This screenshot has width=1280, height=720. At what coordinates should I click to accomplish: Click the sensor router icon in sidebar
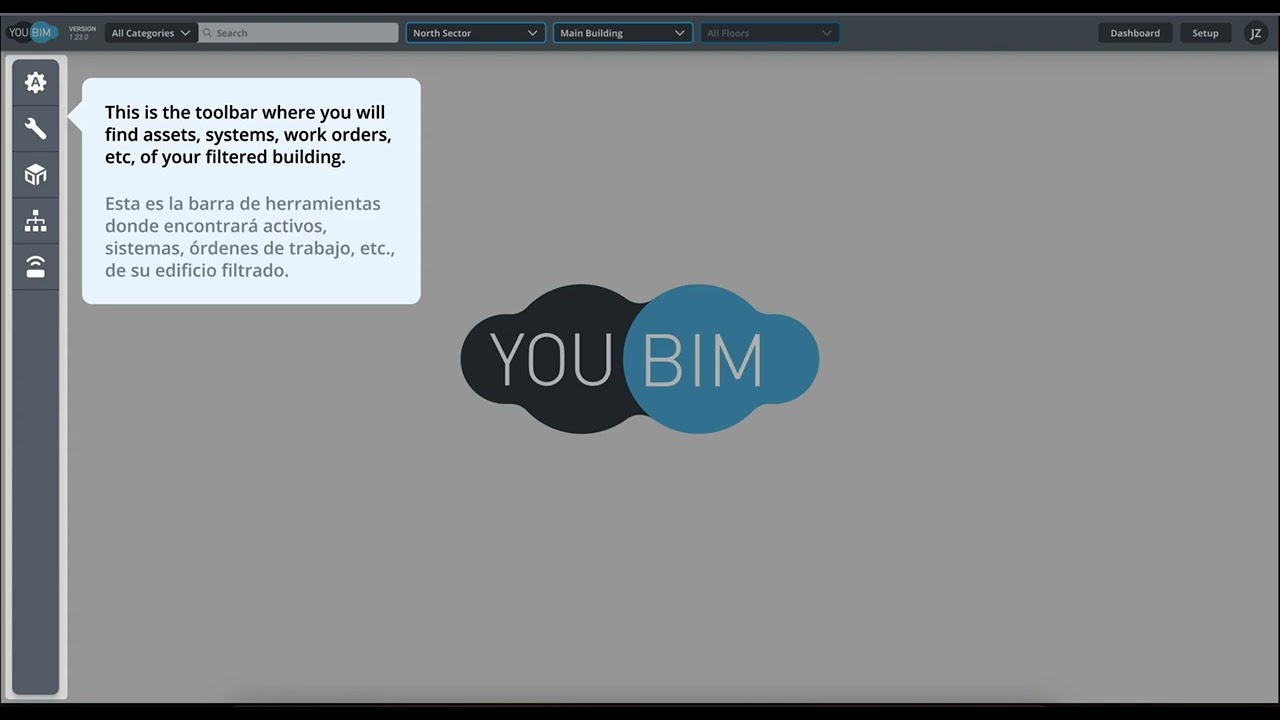pos(36,267)
